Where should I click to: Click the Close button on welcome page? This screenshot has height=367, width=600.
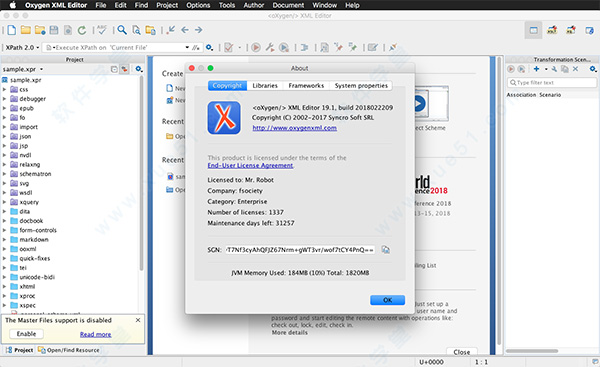coord(461,352)
